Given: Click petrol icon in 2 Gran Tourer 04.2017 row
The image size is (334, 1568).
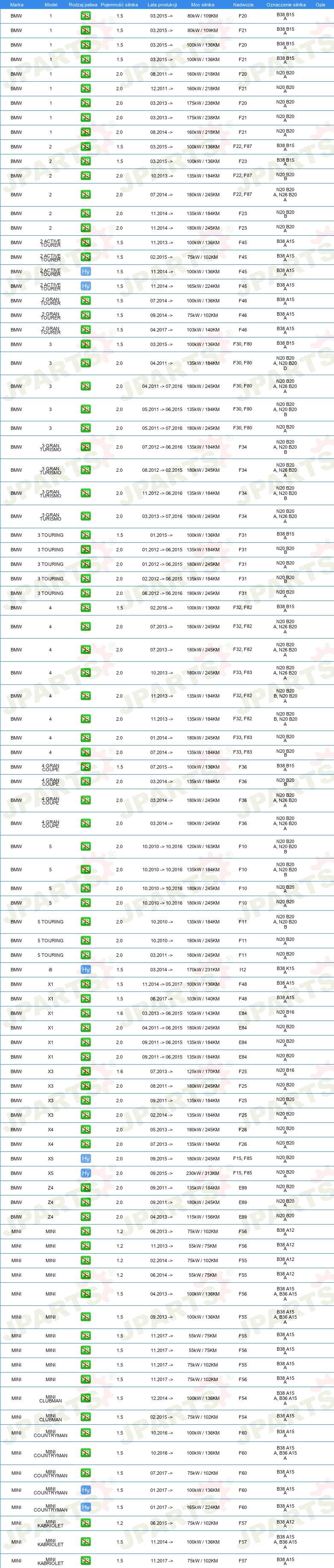Looking at the screenshot, I should coord(86,330).
